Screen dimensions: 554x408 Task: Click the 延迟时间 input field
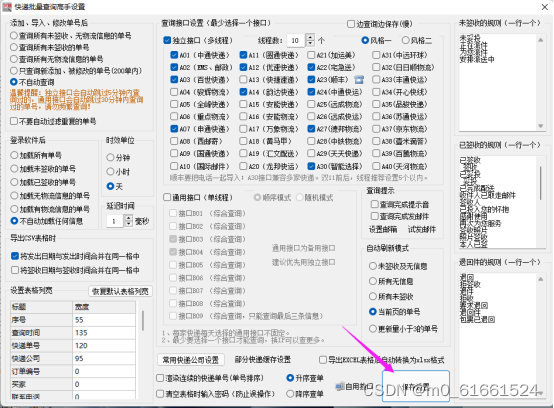[115, 221]
